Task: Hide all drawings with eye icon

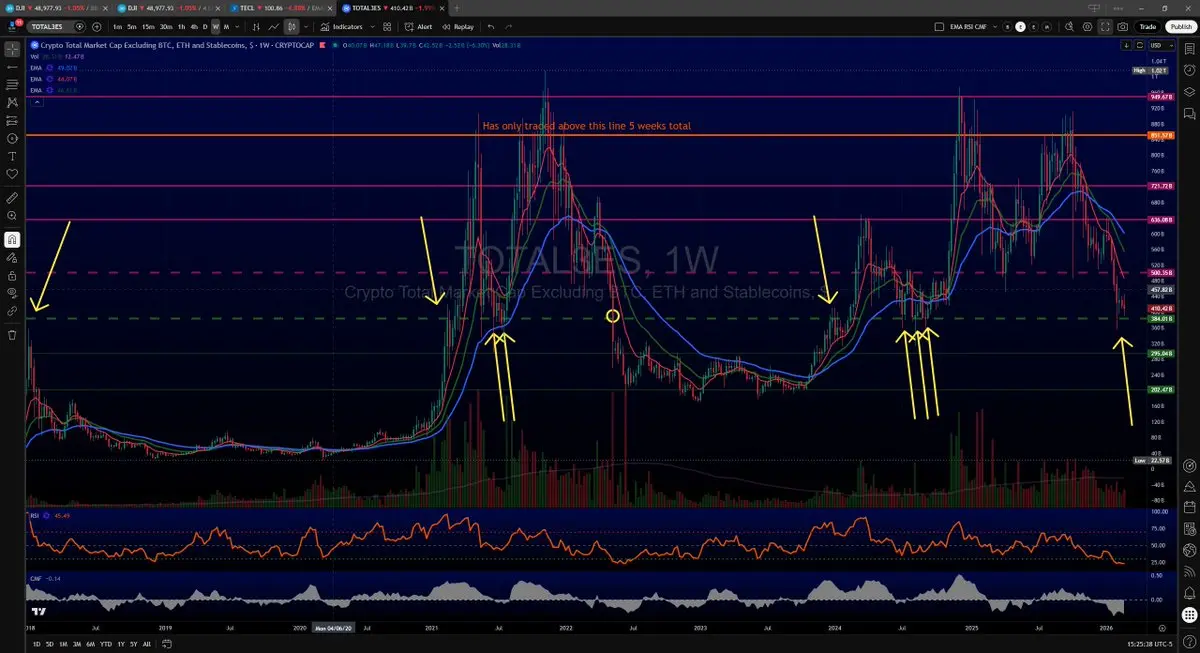Action: (x=12, y=293)
